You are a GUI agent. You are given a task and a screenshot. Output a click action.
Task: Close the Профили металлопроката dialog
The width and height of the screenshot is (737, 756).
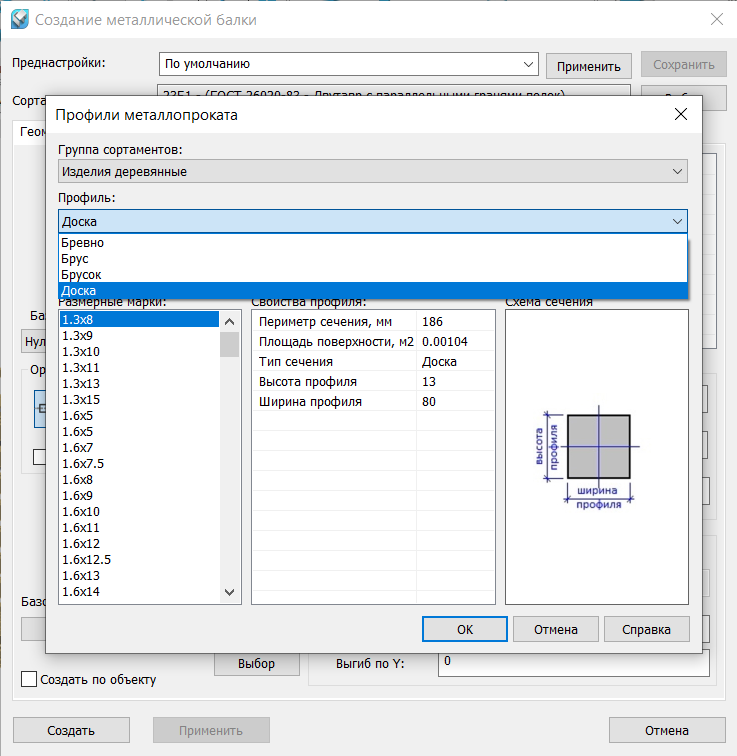[681, 114]
